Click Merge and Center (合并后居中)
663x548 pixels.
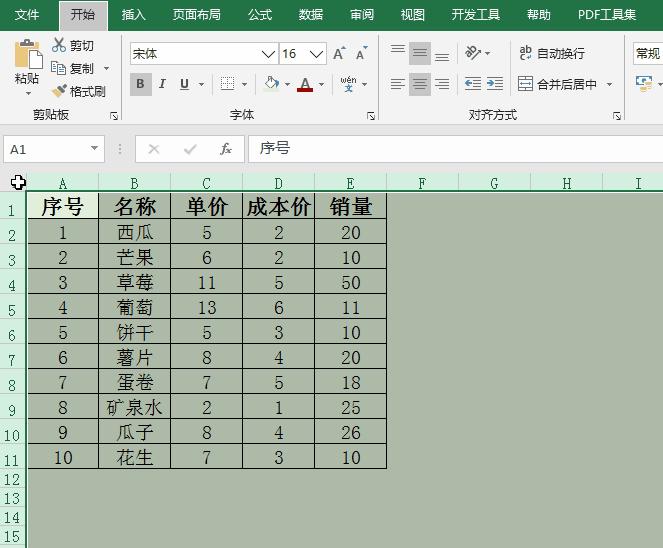[x=557, y=84]
